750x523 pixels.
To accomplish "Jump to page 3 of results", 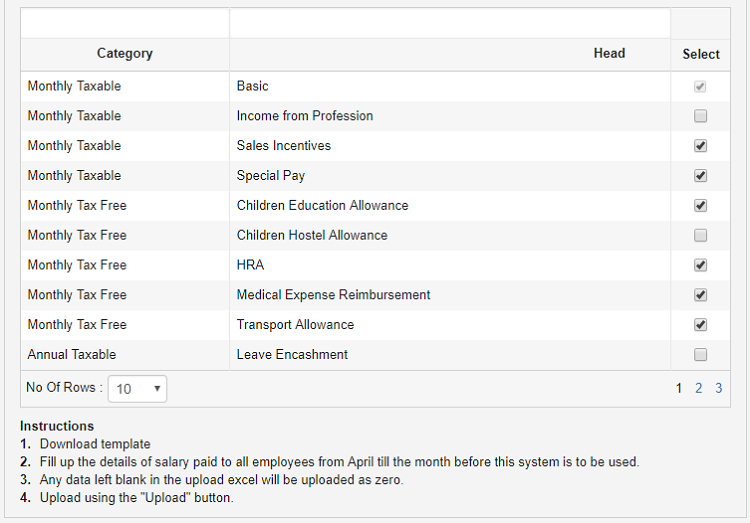I will tap(718, 389).
